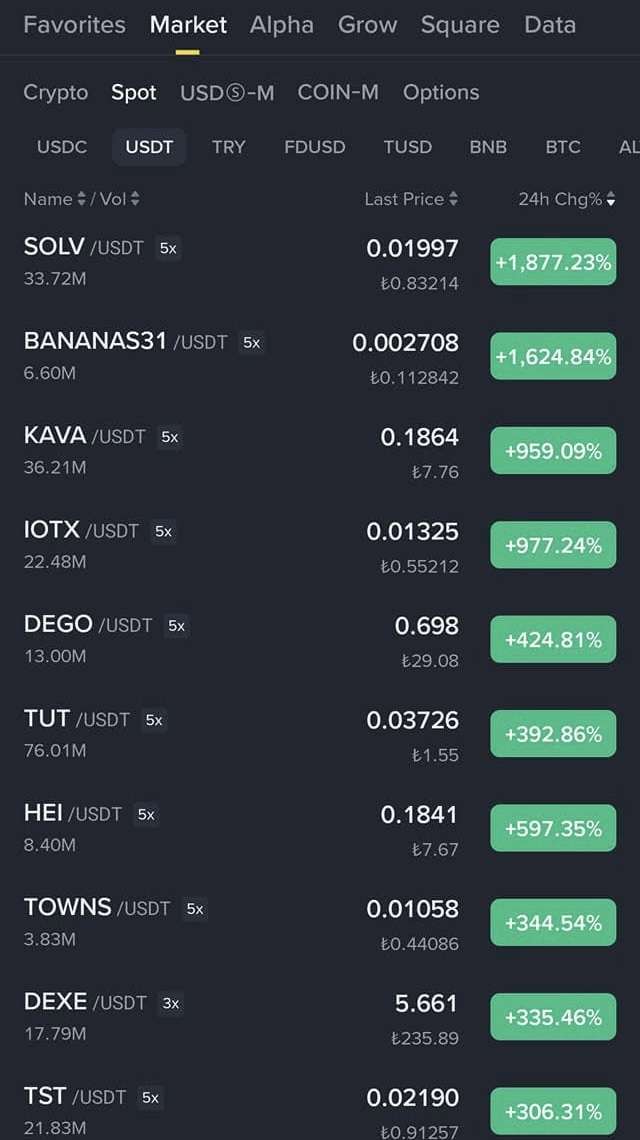The width and height of the screenshot is (640, 1140).
Task: Click the sort arrows beside Vol
Action: point(135,199)
